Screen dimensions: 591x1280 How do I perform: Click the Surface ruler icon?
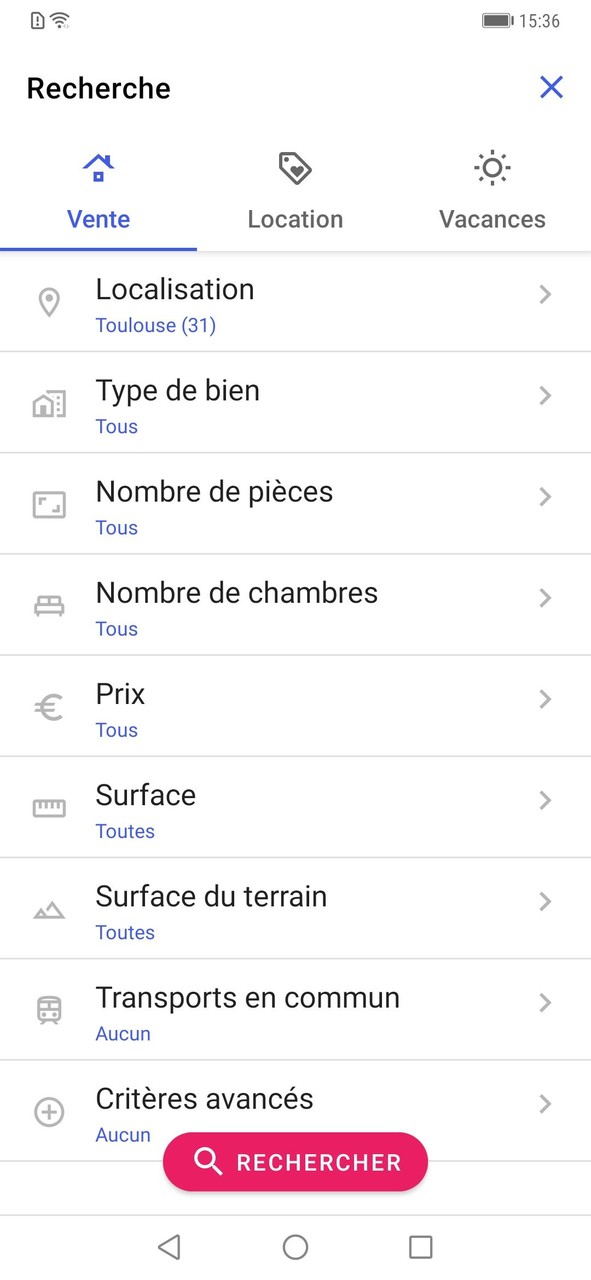[48, 807]
